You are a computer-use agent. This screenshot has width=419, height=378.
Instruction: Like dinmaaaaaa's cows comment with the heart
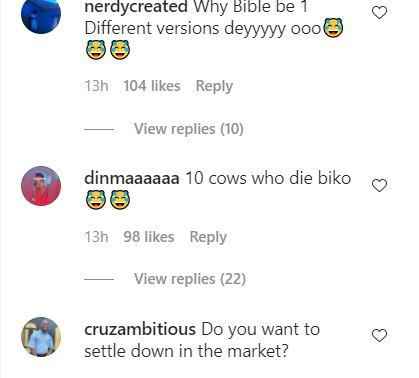(379, 185)
